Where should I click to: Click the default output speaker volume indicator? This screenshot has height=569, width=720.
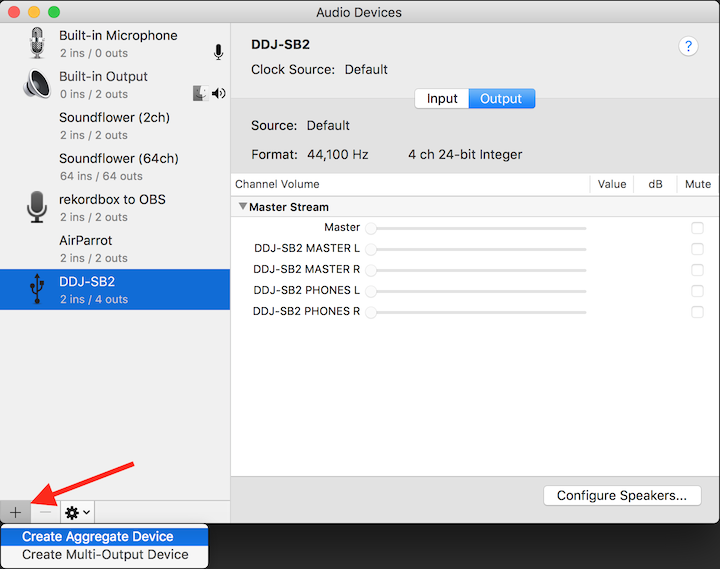click(219, 94)
